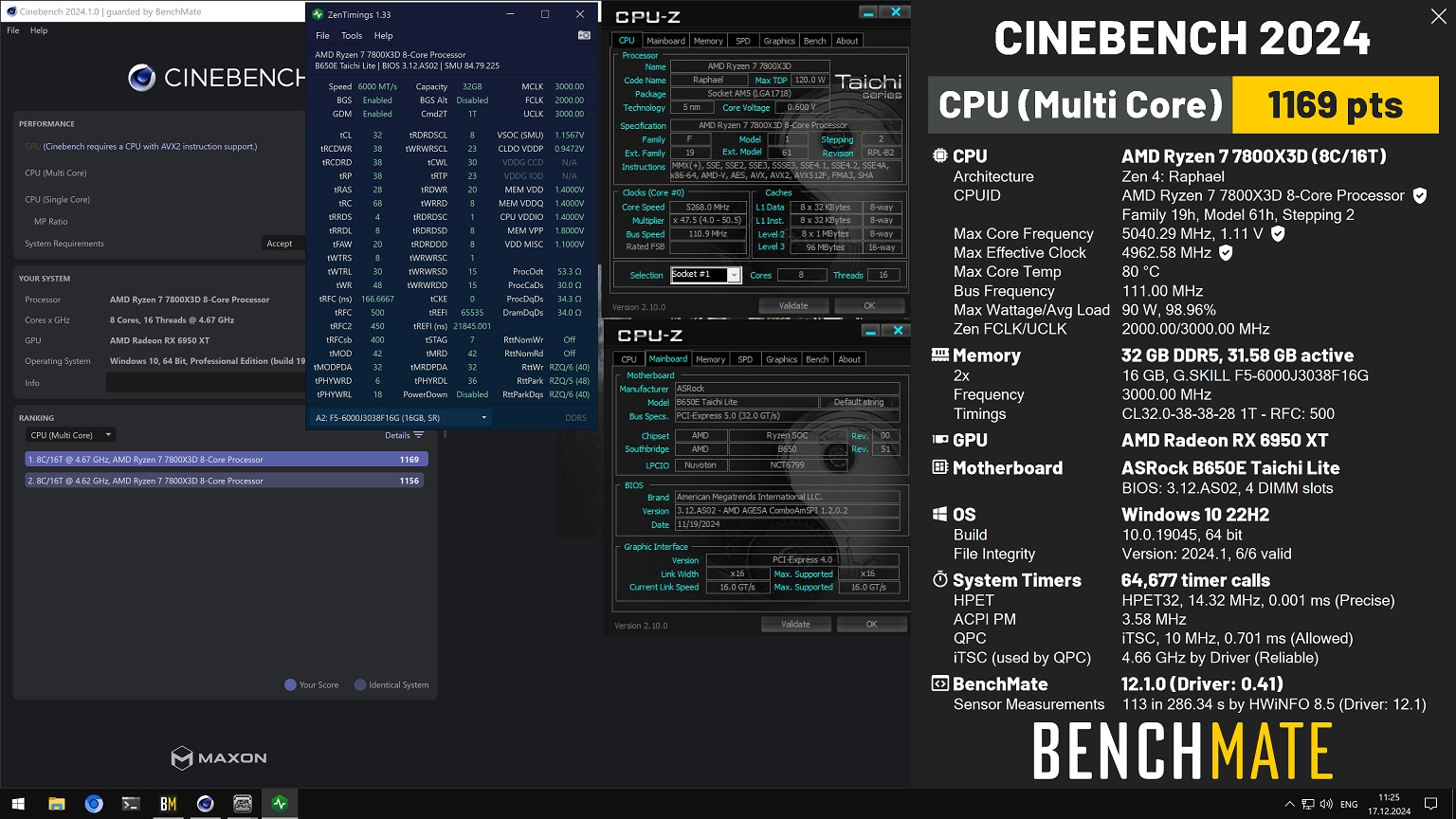This screenshot has height=819, width=1456.
Task: Click OK button in upper CPU-Z window
Action: pos(869,305)
